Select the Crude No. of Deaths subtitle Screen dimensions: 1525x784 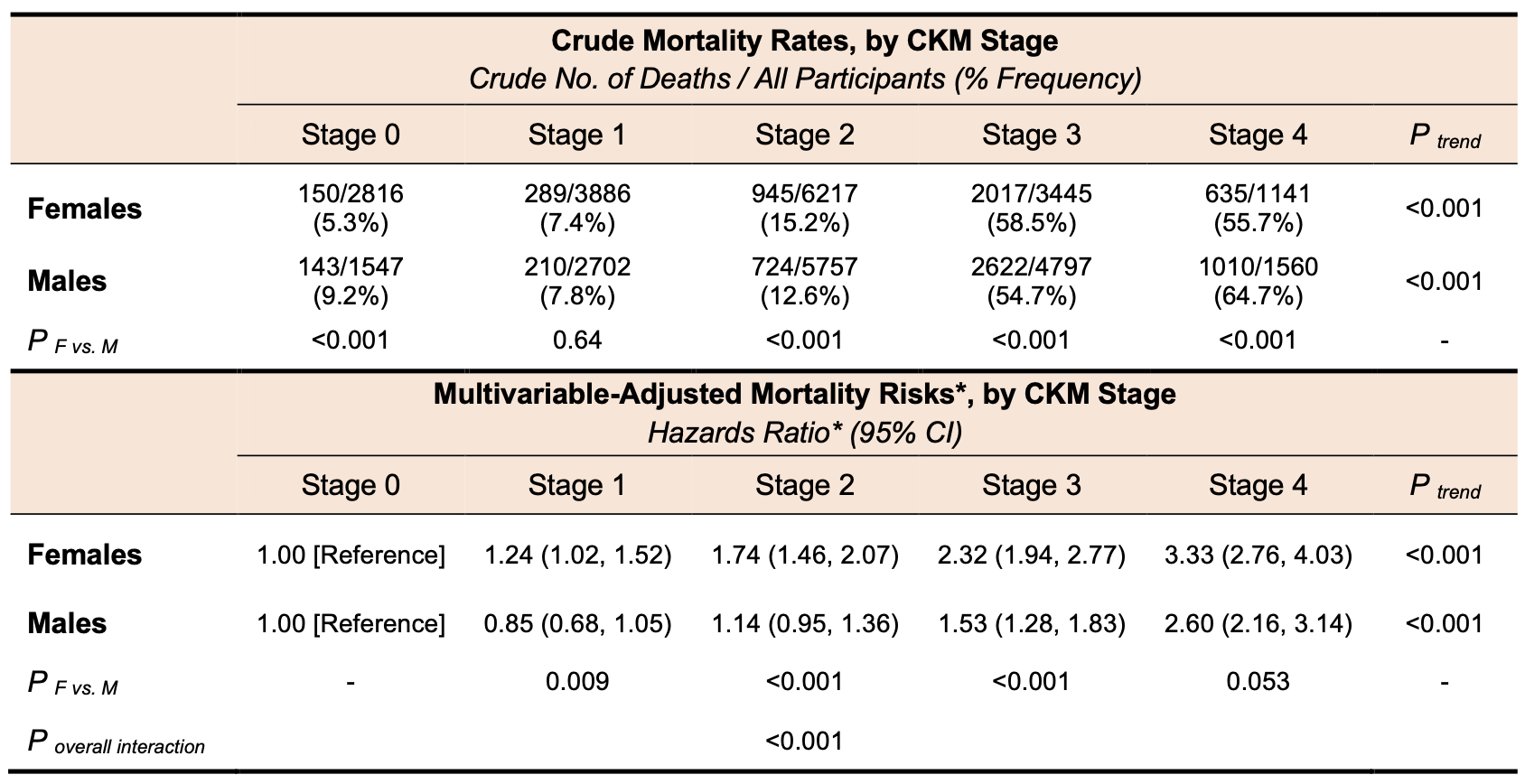coord(804,79)
